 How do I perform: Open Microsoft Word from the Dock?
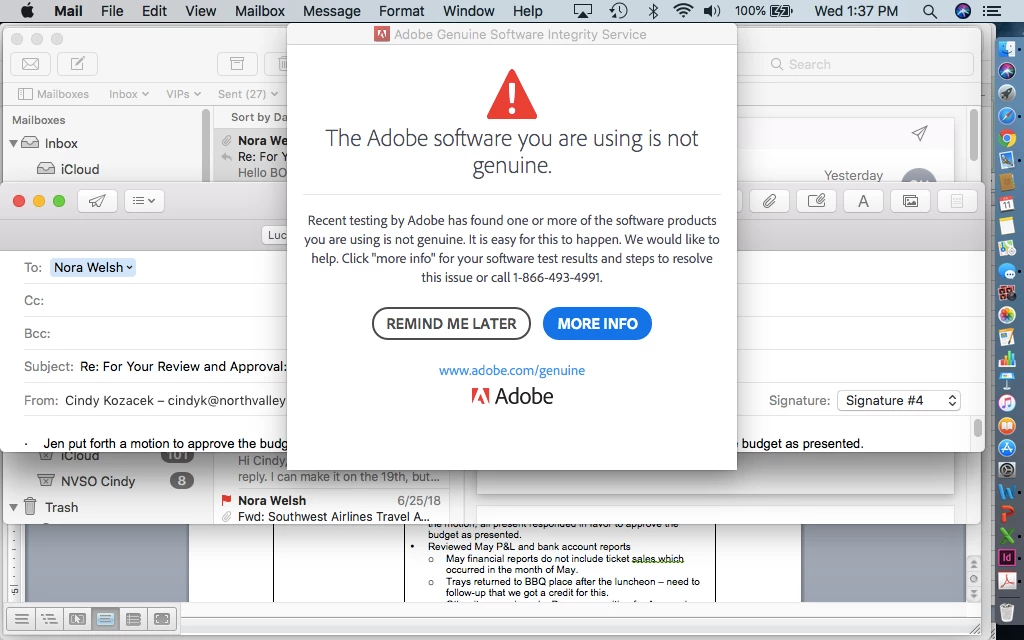pyautogui.click(x=1007, y=491)
